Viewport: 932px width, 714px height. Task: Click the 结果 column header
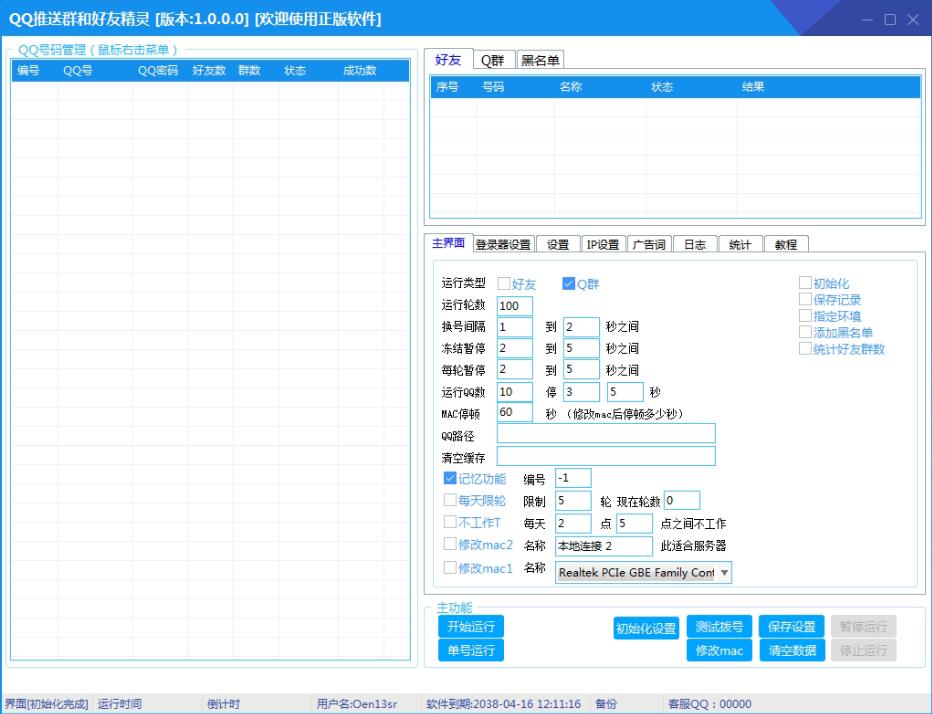tap(753, 87)
